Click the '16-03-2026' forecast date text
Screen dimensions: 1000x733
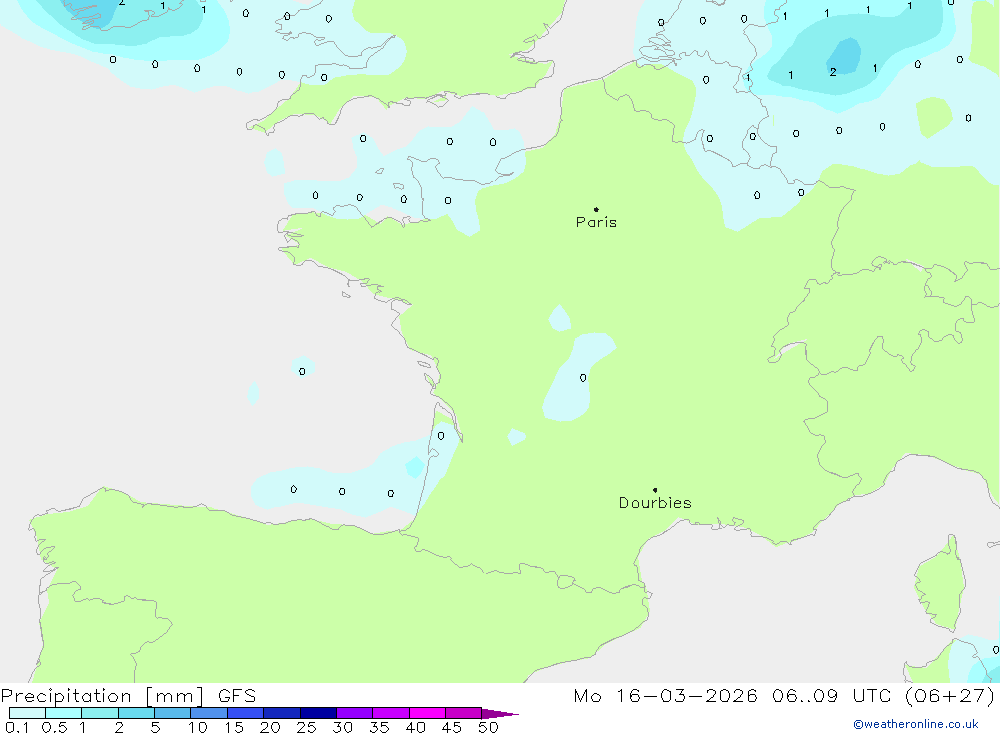tap(687, 696)
